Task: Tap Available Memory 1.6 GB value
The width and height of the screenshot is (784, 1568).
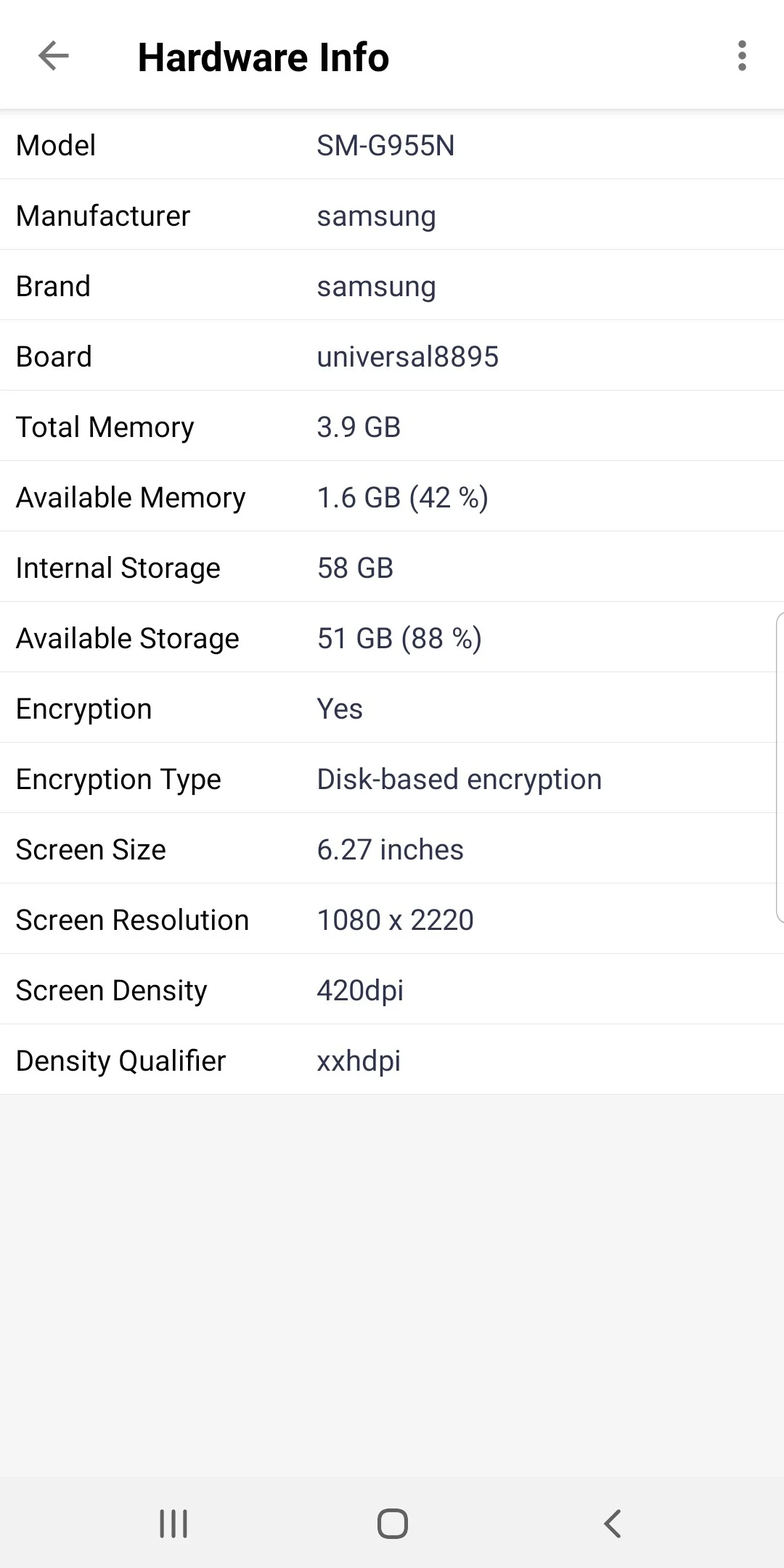Action: (x=402, y=497)
